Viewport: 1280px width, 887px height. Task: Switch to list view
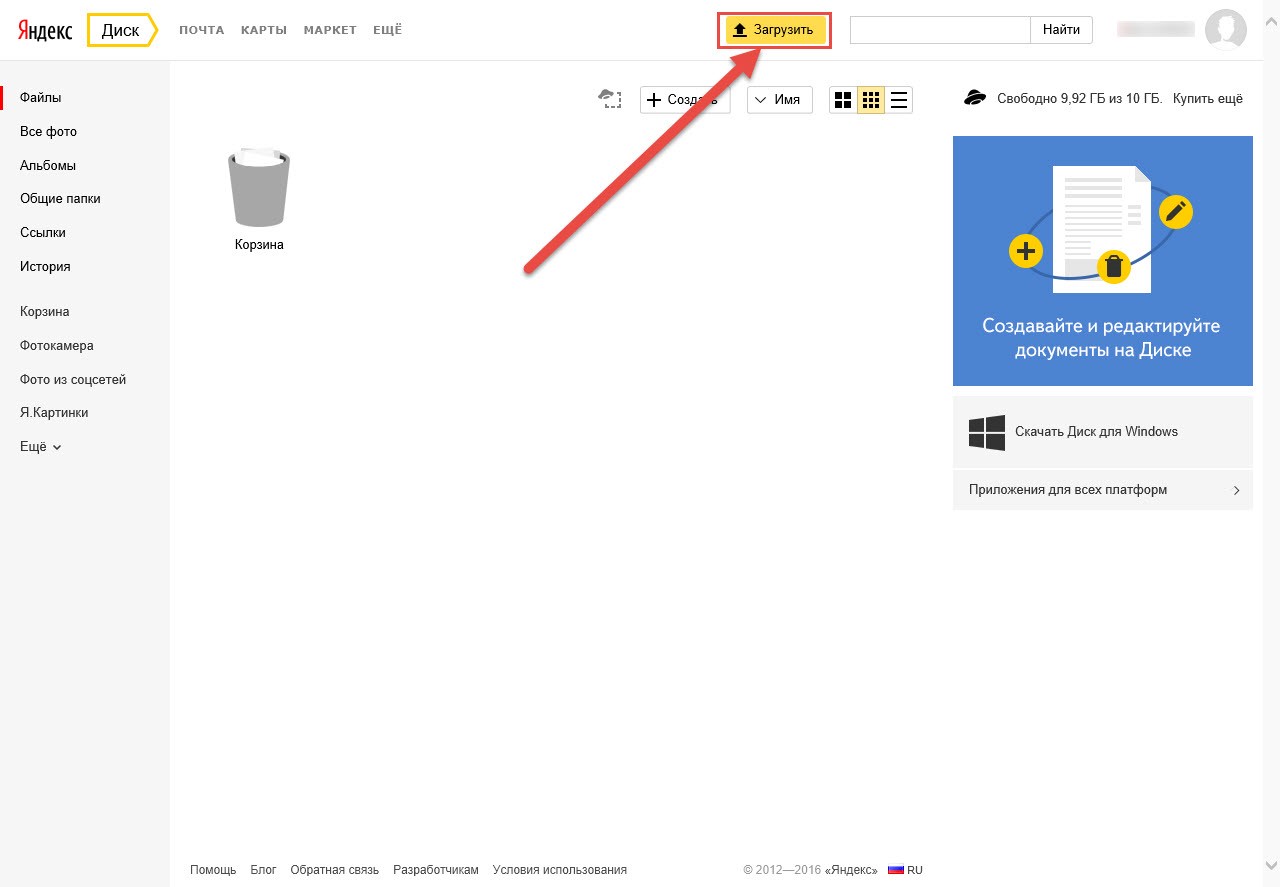(x=899, y=100)
